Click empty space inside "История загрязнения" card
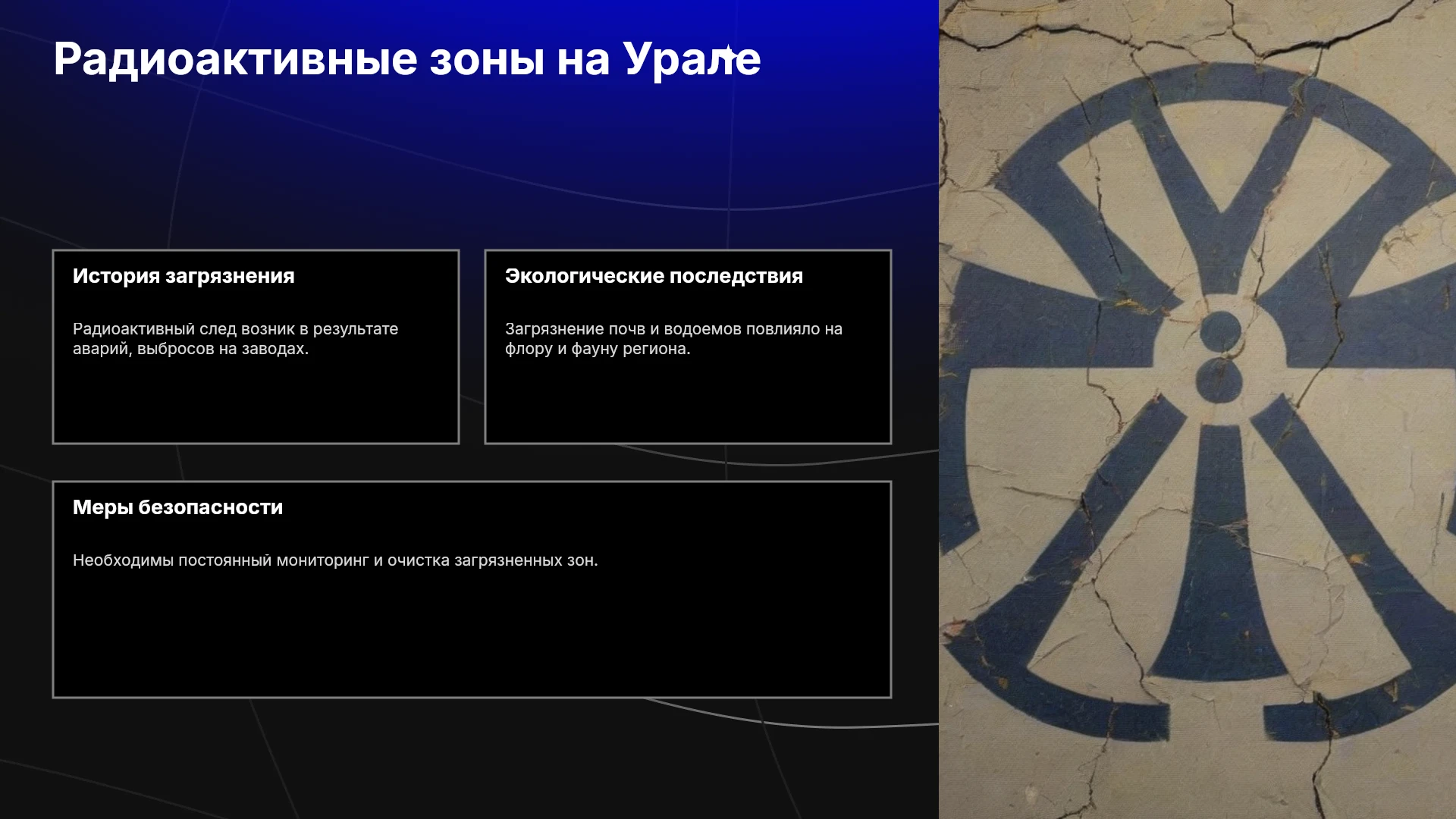Viewport: 1456px width, 819px height. pos(256,402)
